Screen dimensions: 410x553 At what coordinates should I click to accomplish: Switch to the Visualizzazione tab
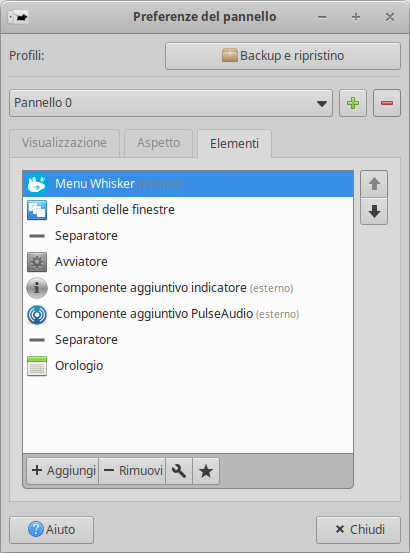point(65,143)
